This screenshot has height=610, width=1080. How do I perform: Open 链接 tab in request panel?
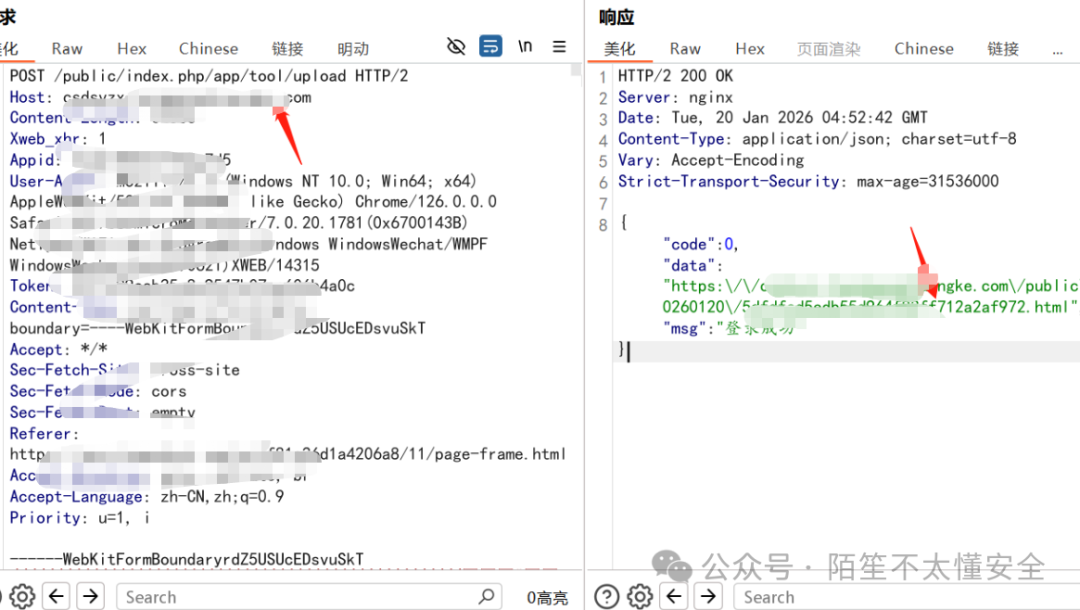(x=287, y=49)
